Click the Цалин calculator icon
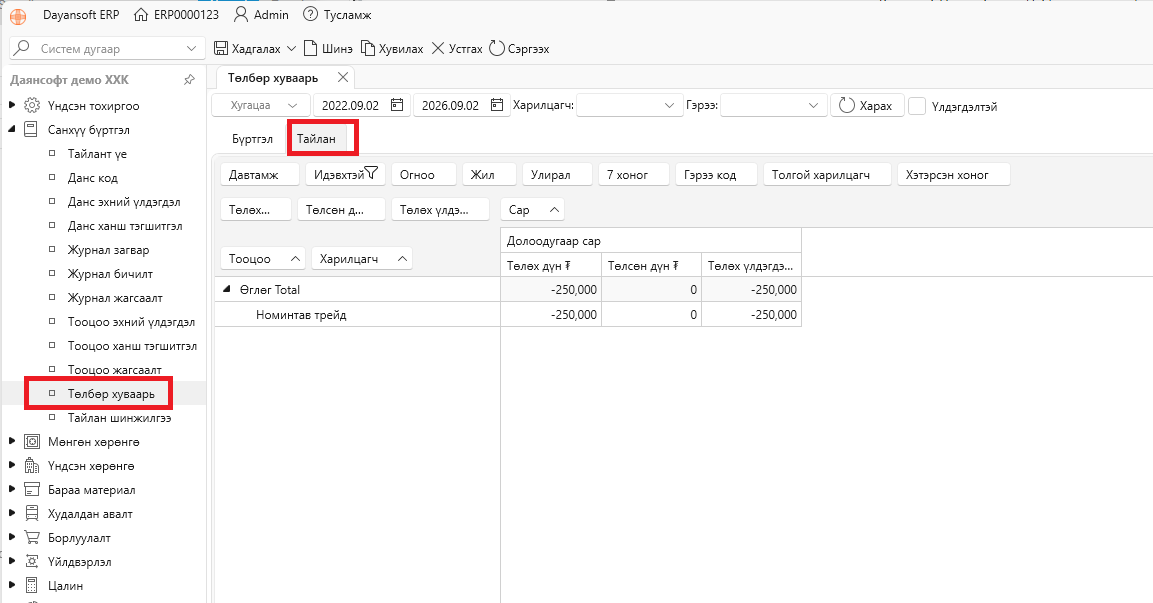The image size is (1153, 603). [32, 585]
